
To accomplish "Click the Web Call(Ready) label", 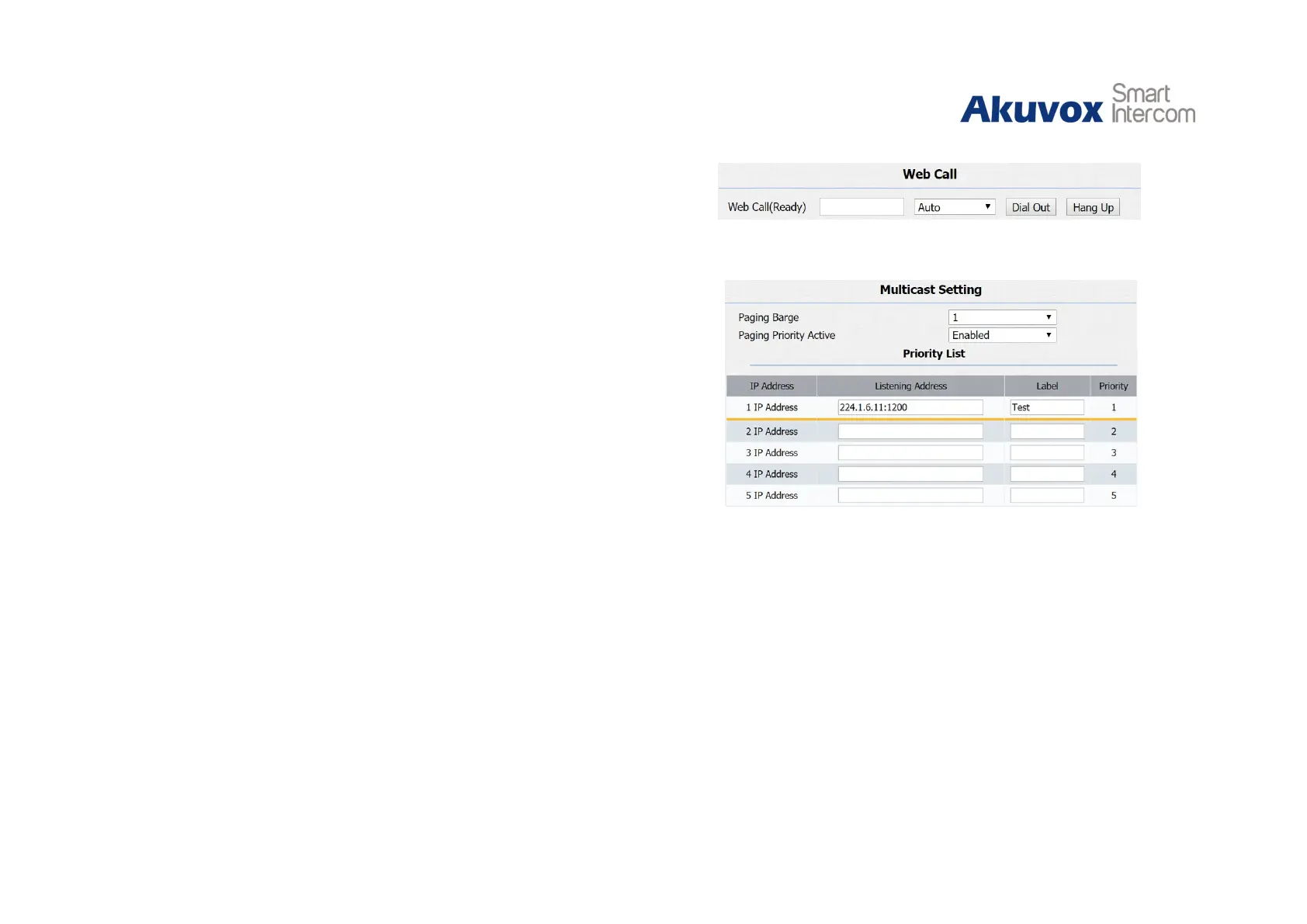I will (x=767, y=207).
